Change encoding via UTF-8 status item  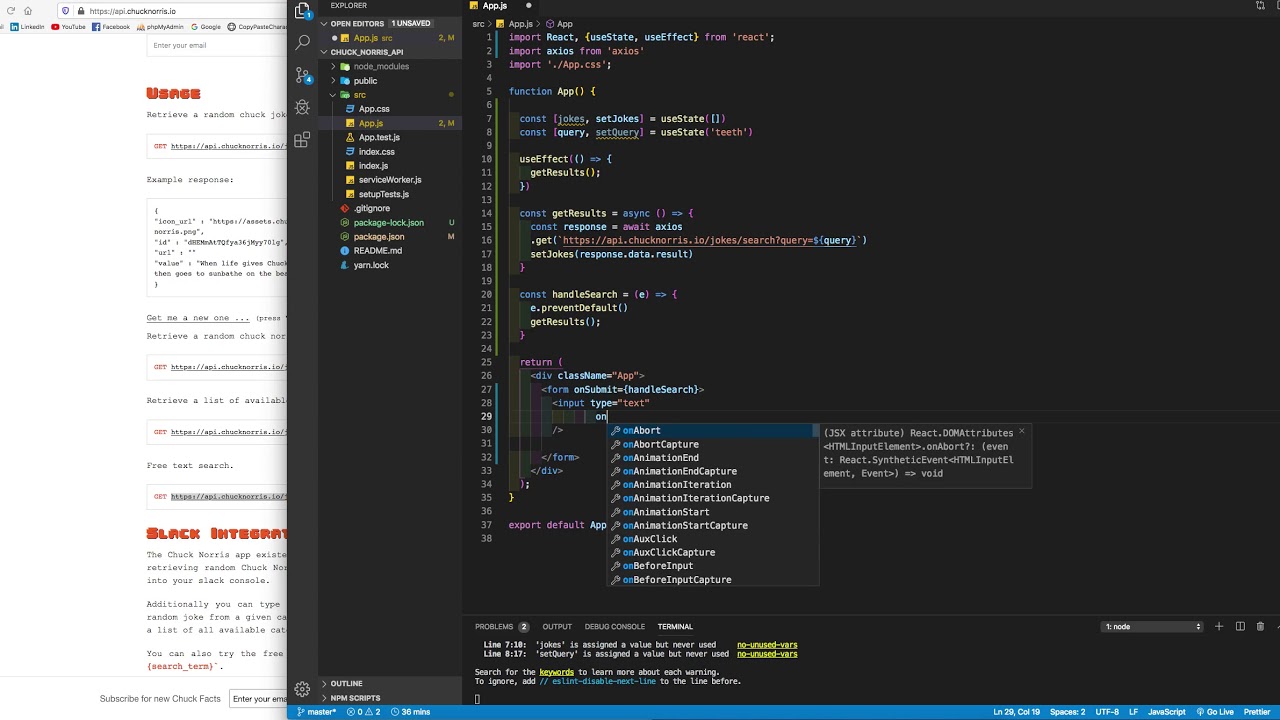[1107, 712]
